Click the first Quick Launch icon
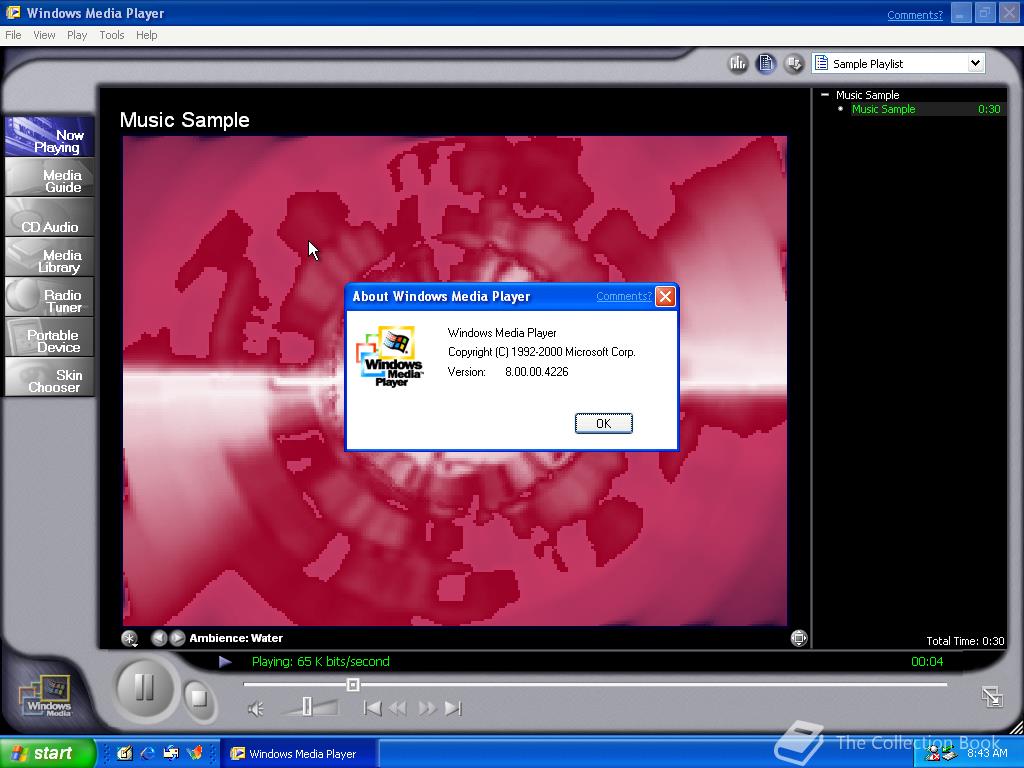 (125, 753)
